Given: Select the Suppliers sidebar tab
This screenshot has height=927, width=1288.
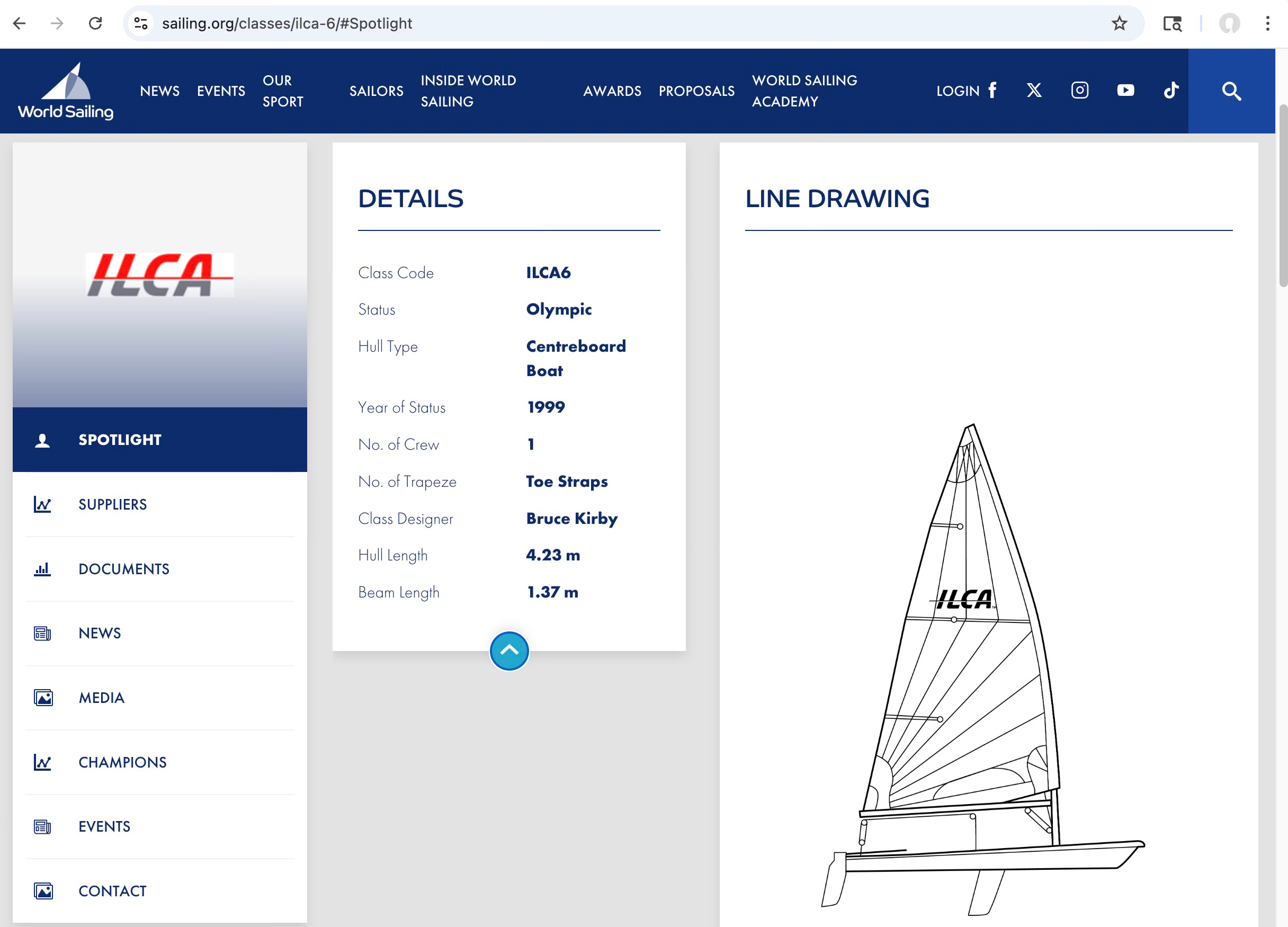Looking at the screenshot, I should point(112,504).
